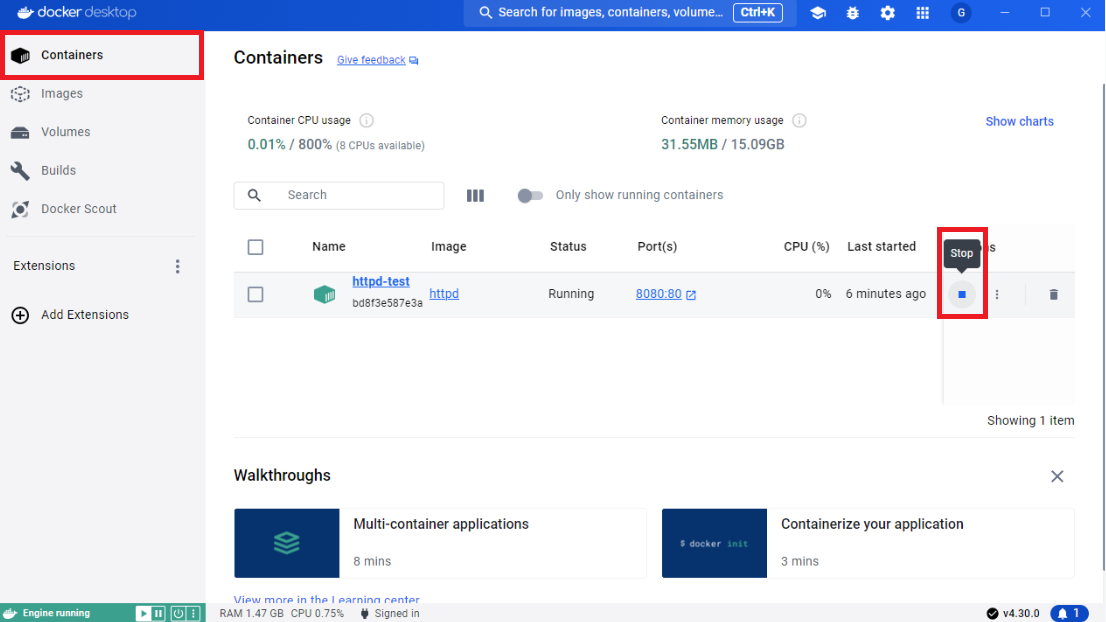This screenshot has width=1106, height=622.
Task: Sort by Image column header
Action: (449, 246)
